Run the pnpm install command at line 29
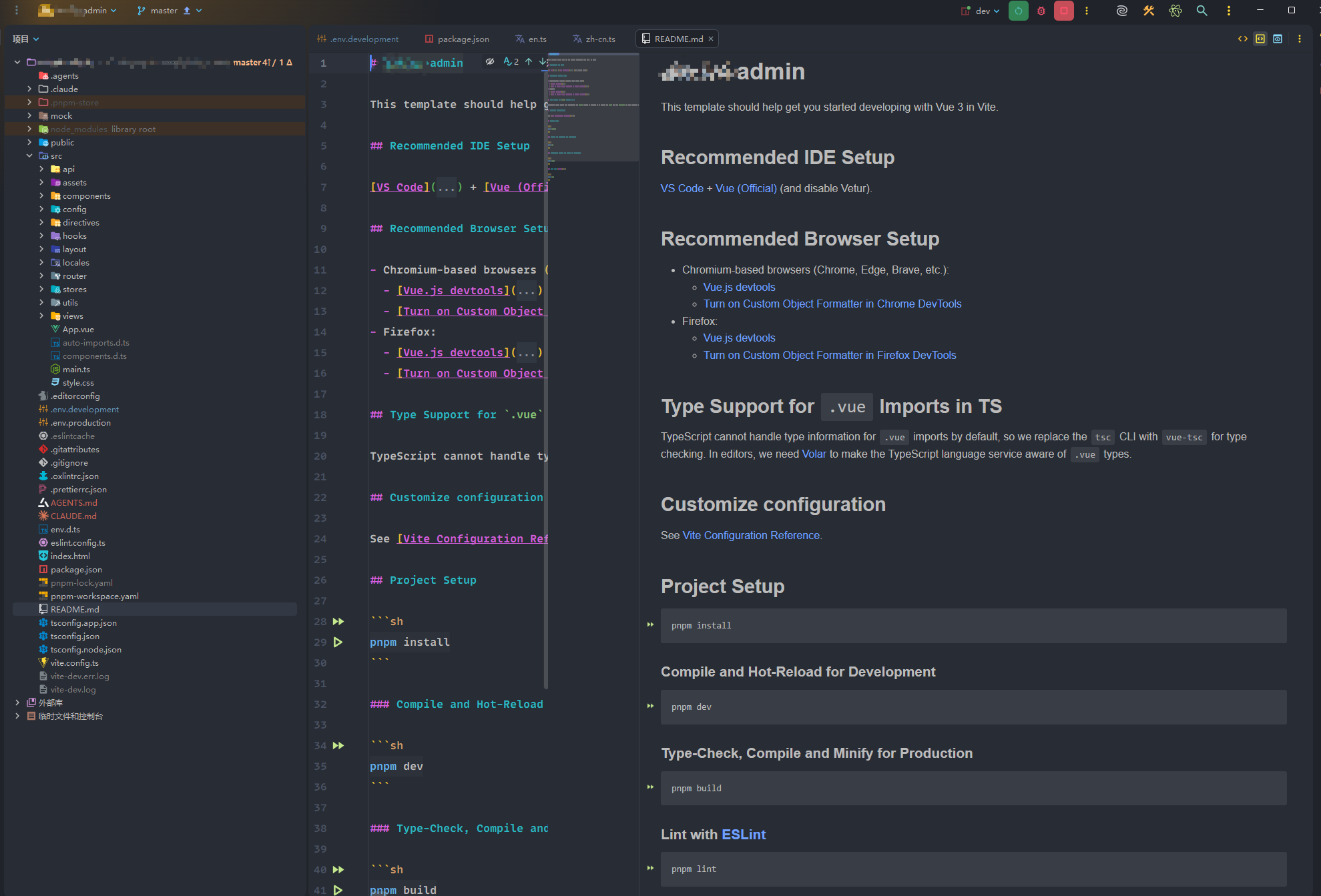Viewport: 1321px width, 896px height. point(338,642)
